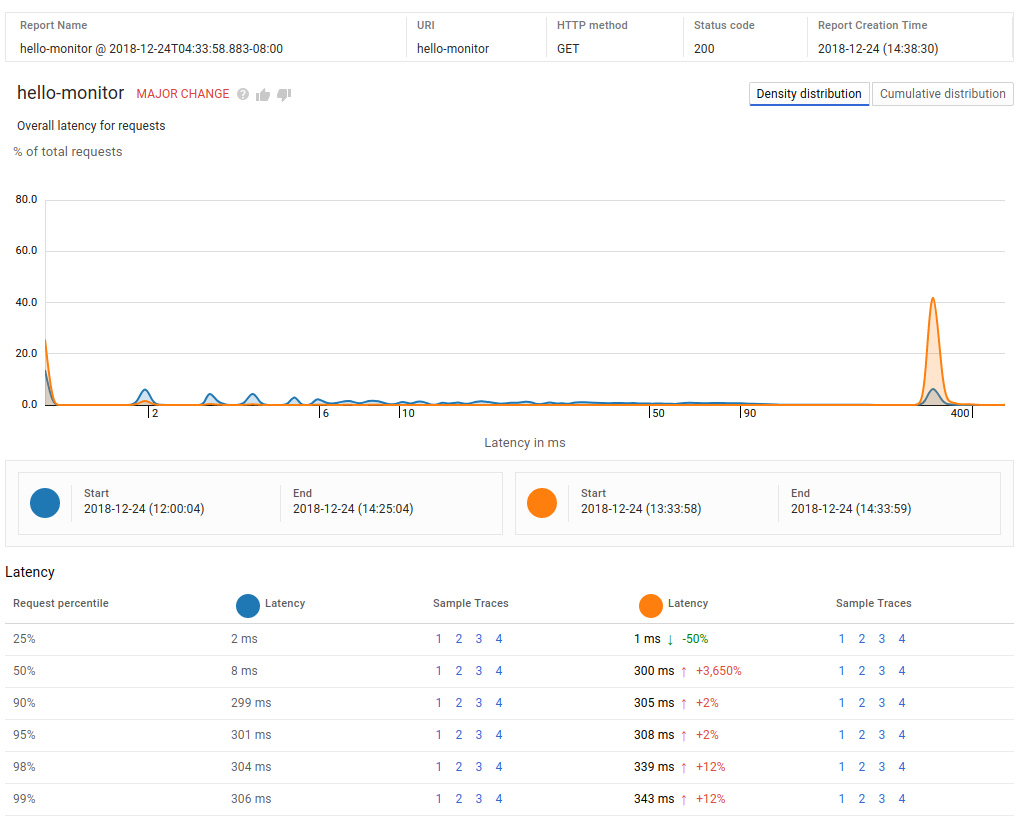This screenshot has width=1028, height=823.
Task: Open orange sample trace 4 for 50%
Action: coord(901,672)
